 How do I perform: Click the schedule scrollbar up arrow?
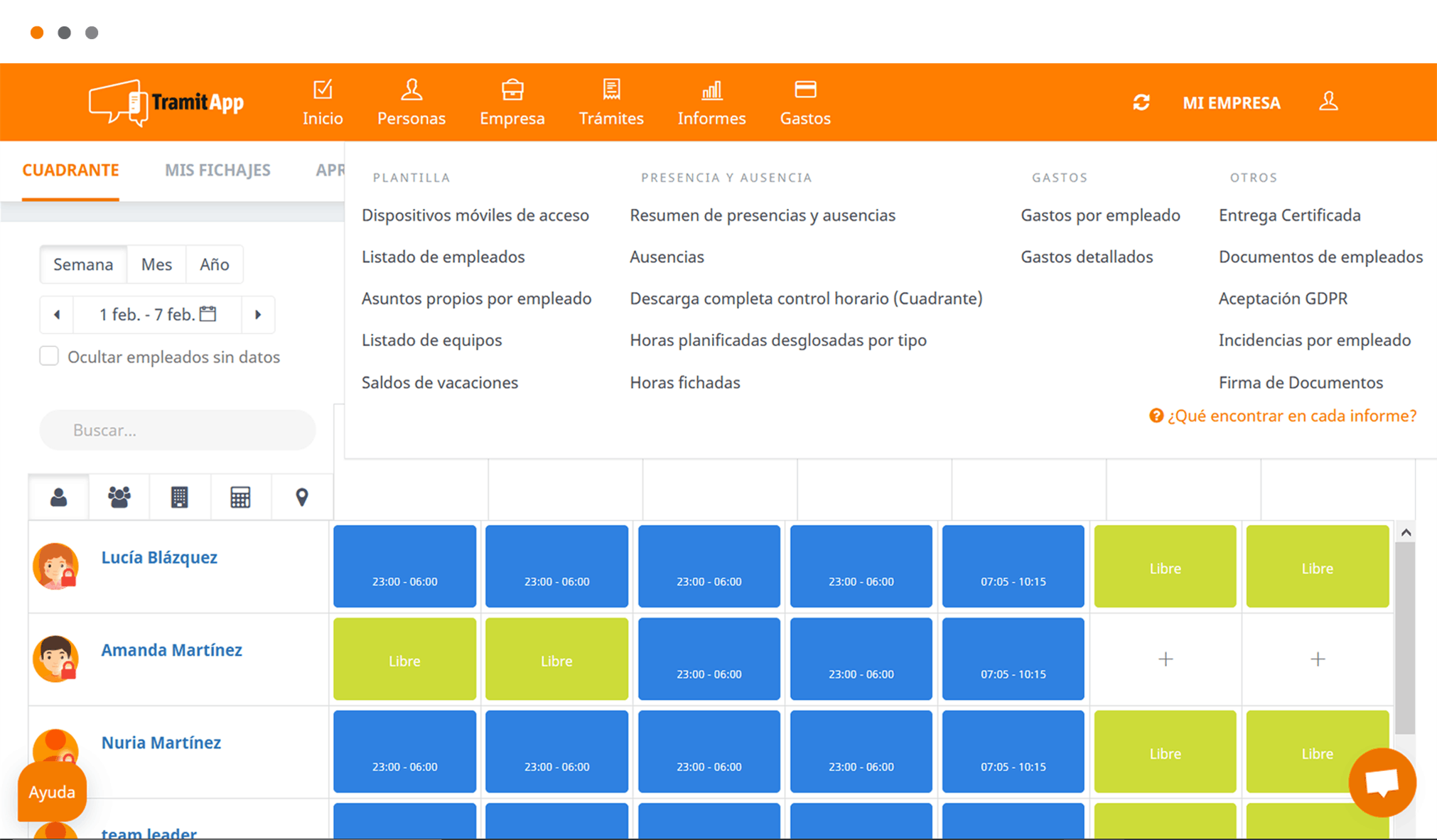pyautogui.click(x=1406, y=532)
